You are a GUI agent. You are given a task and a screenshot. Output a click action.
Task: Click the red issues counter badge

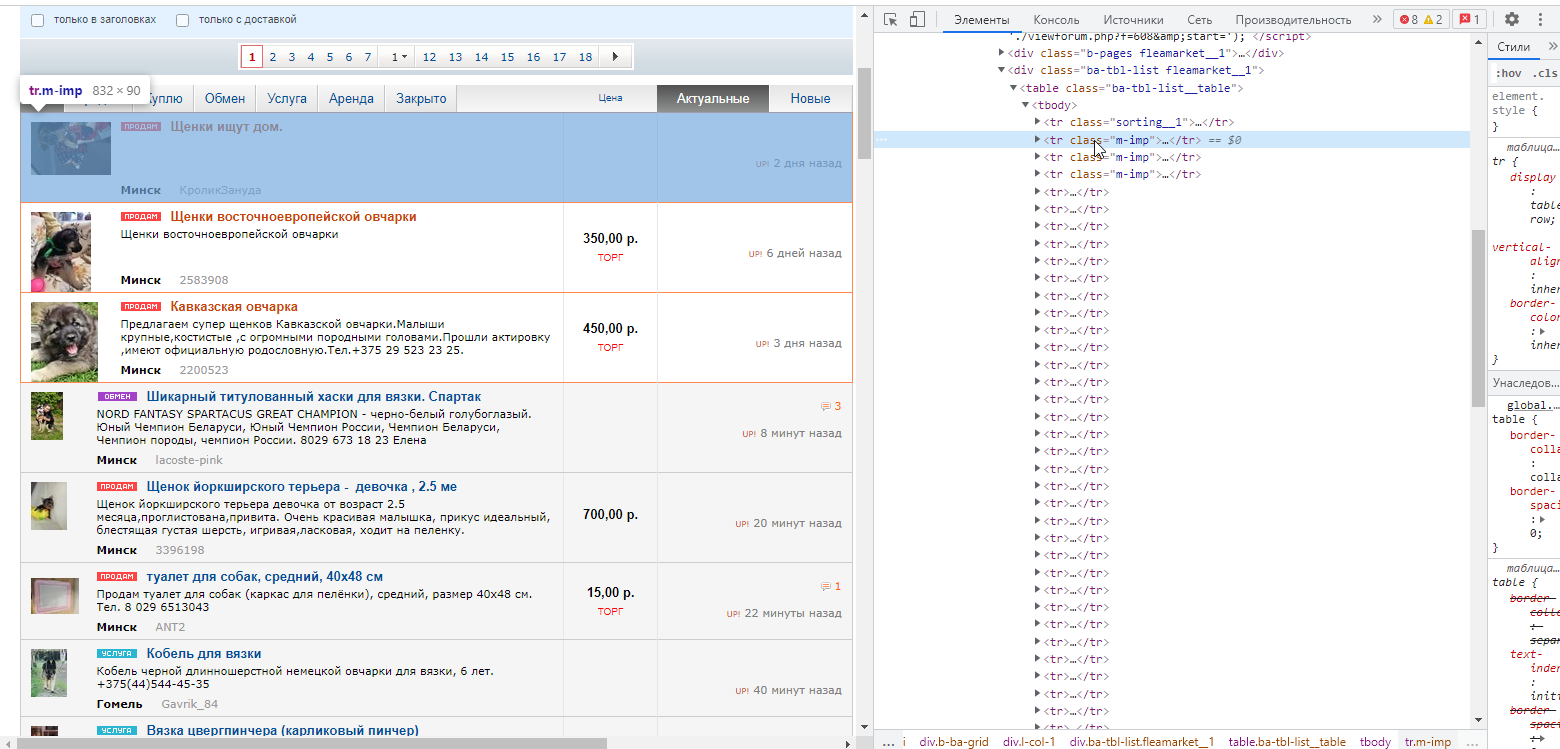coord(1469,19)
